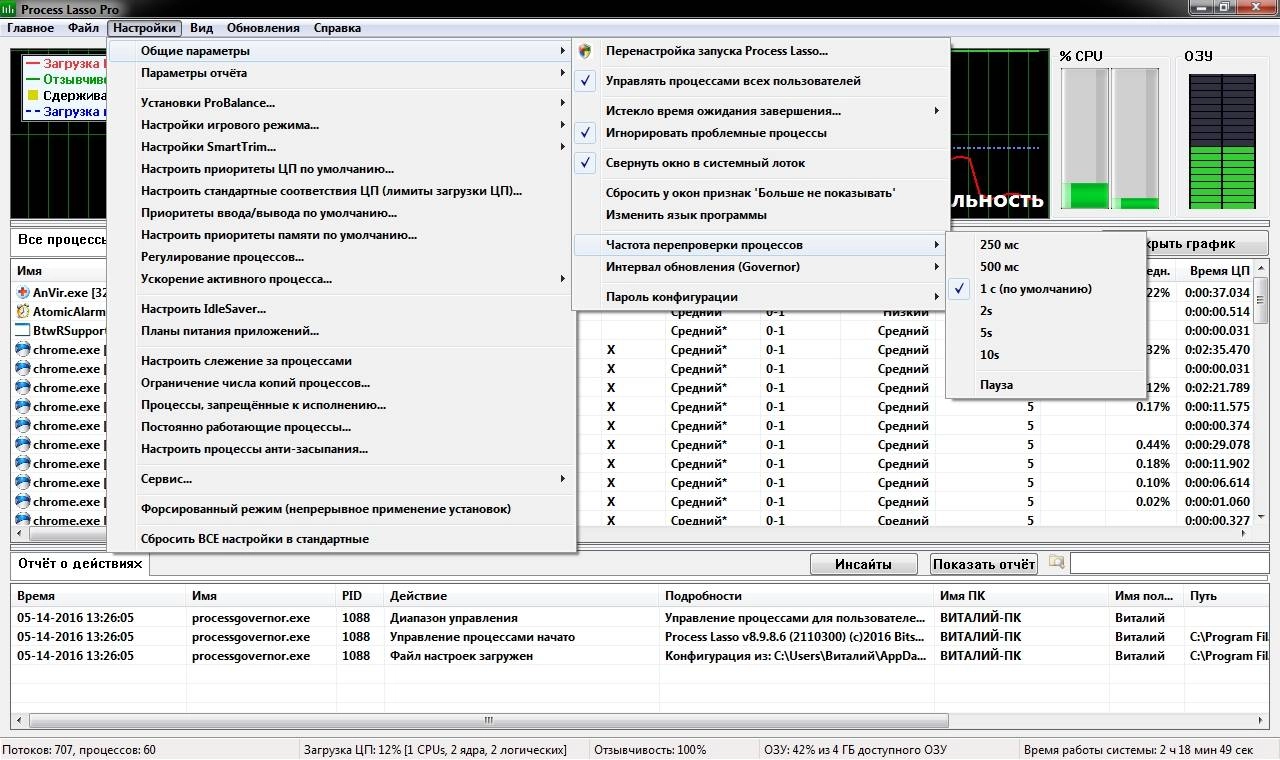
Task: Expand Общие параметры submenu
Action: (x=342, y=51)
